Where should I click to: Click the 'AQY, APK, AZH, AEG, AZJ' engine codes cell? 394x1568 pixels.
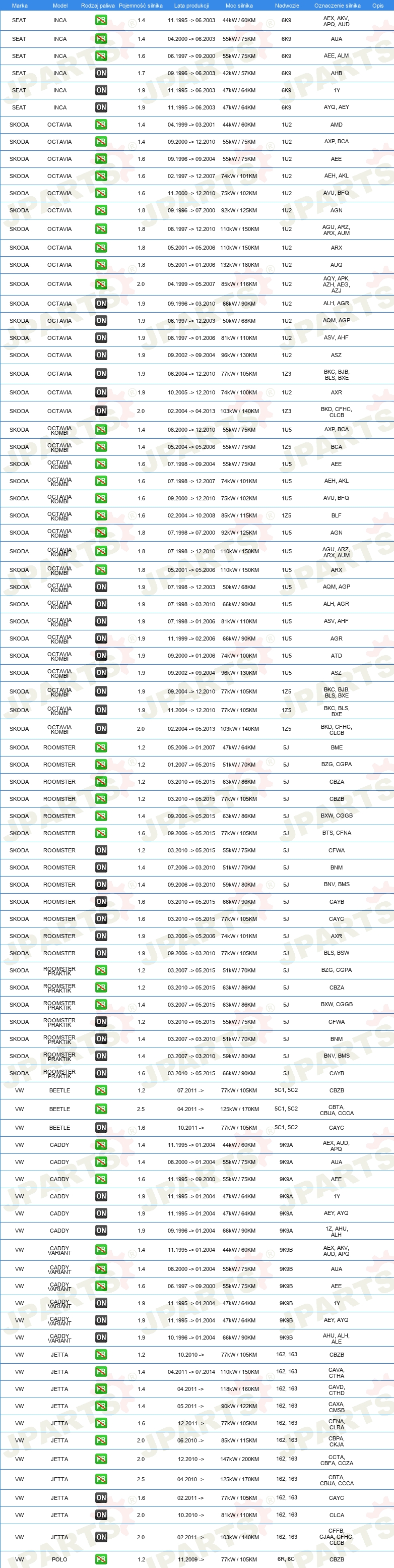336,284
